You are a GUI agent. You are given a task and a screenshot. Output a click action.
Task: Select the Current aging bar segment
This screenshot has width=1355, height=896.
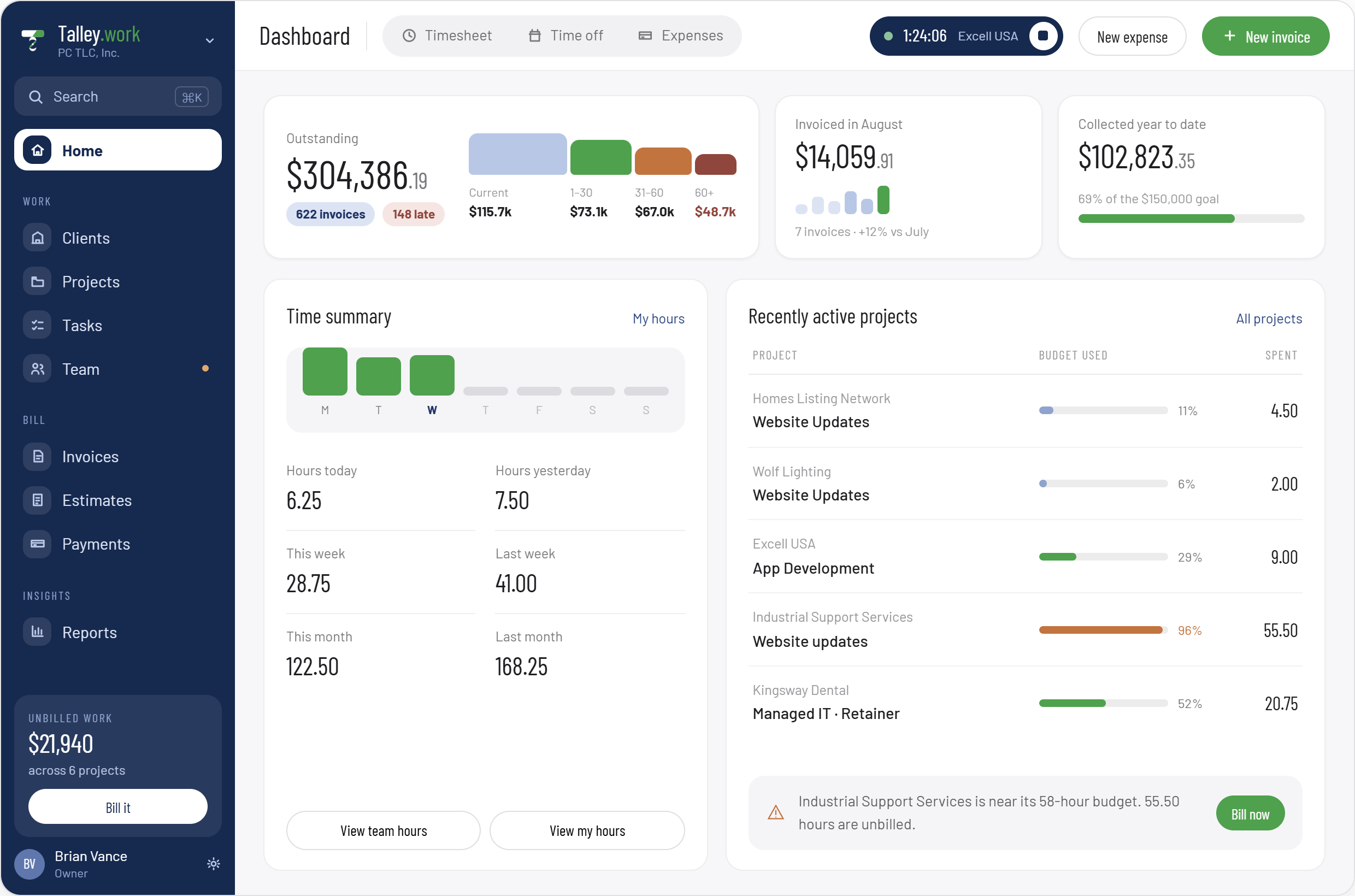[x=518, y=154]
